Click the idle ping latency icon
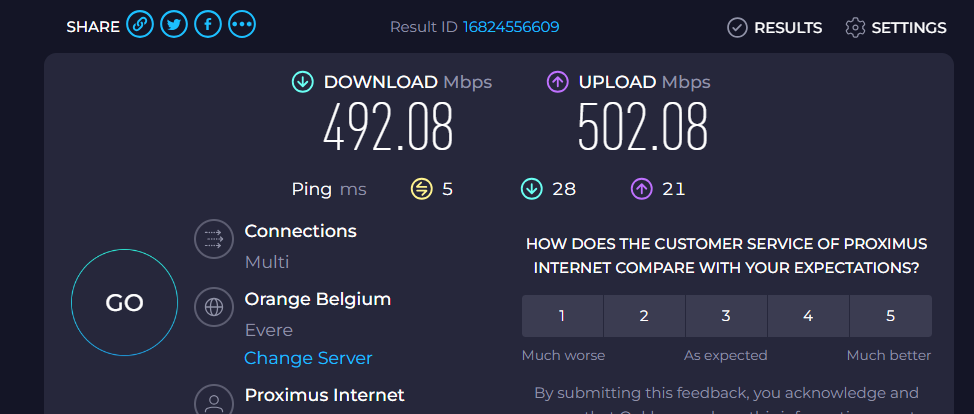974x414 pixels. (422, 188)
